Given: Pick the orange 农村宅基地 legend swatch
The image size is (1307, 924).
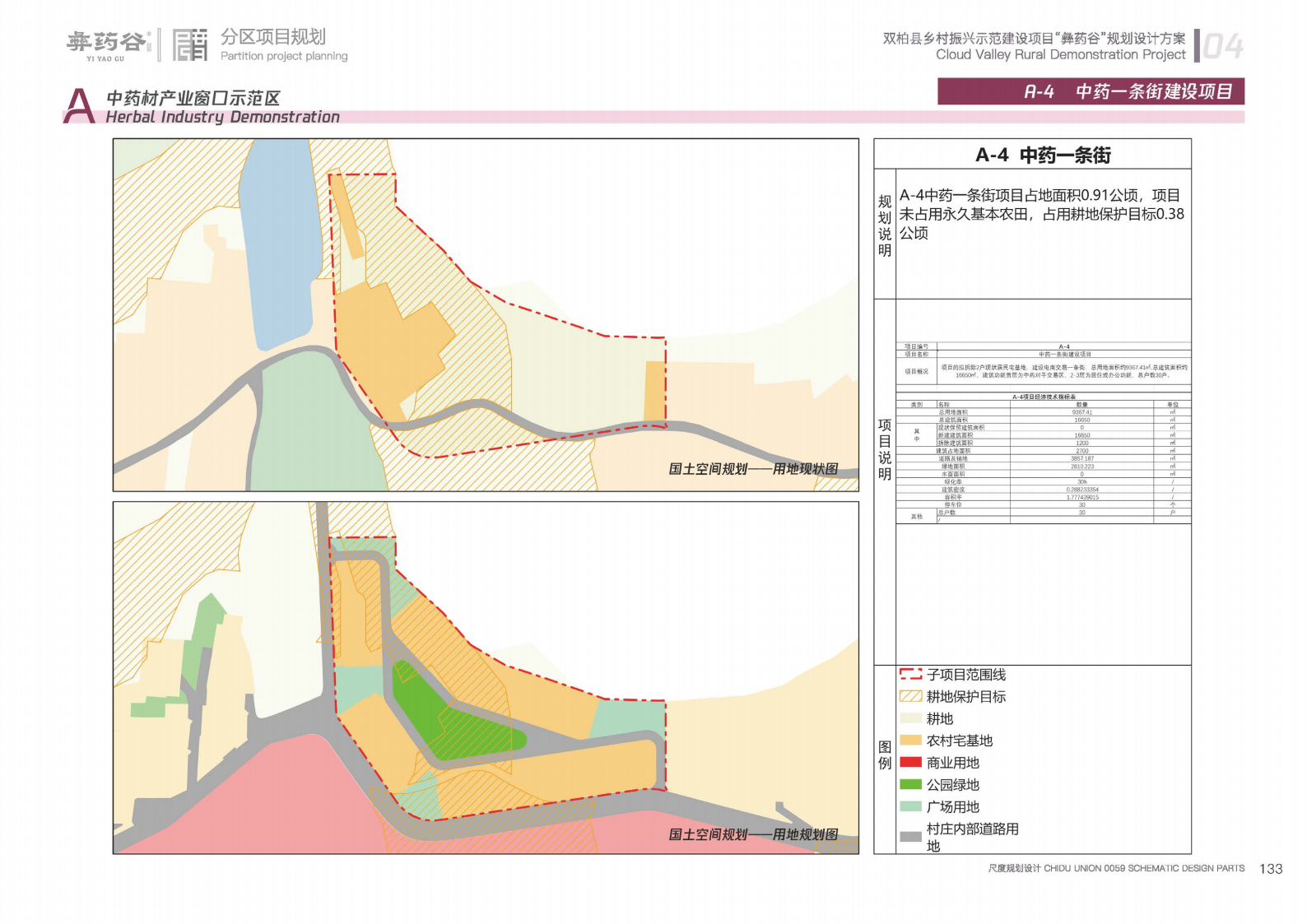Looking at the screenshot, I should pos(910,741).
